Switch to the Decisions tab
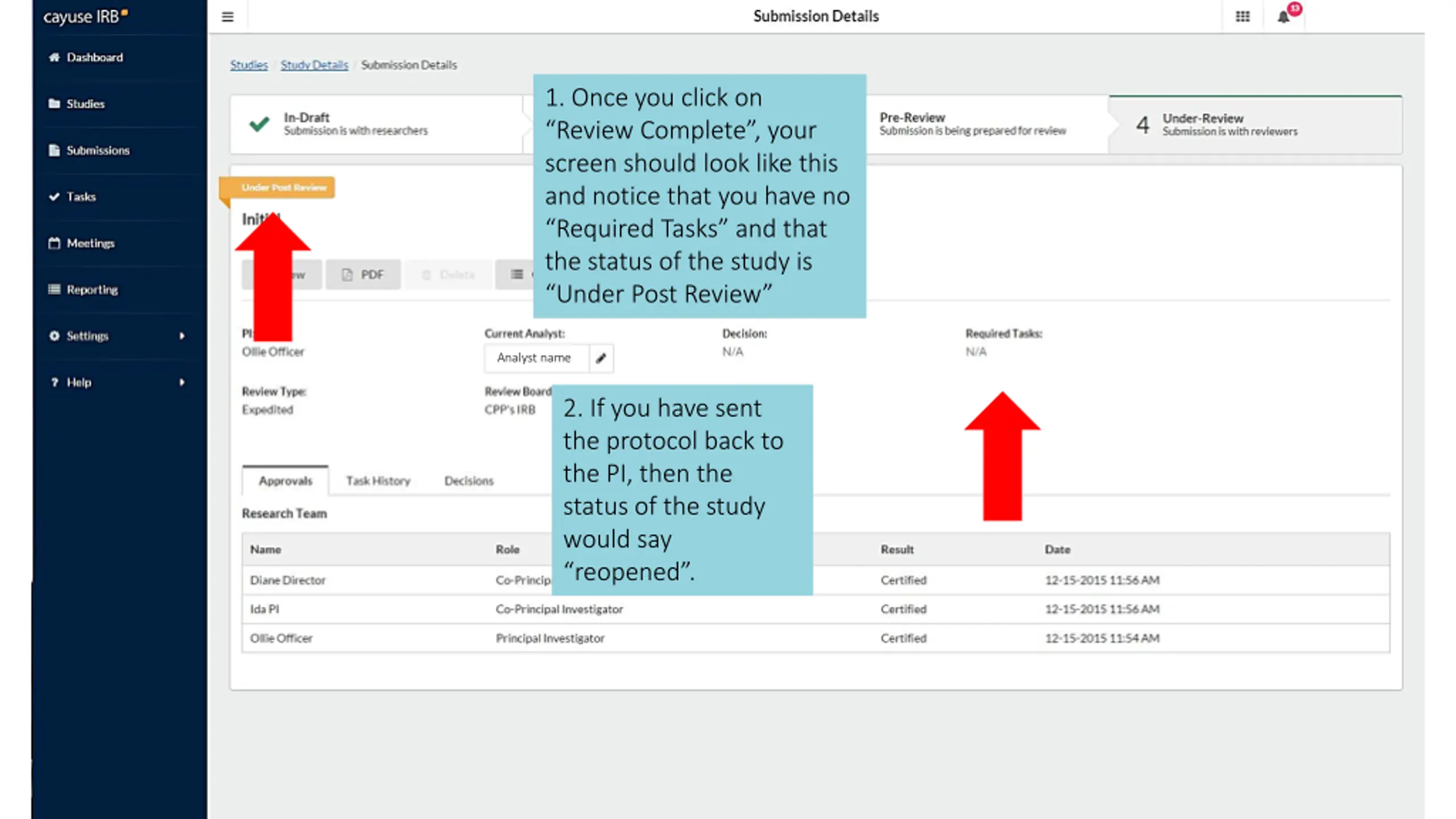Viewport: 1456px width, 819px height. point(469,481)
